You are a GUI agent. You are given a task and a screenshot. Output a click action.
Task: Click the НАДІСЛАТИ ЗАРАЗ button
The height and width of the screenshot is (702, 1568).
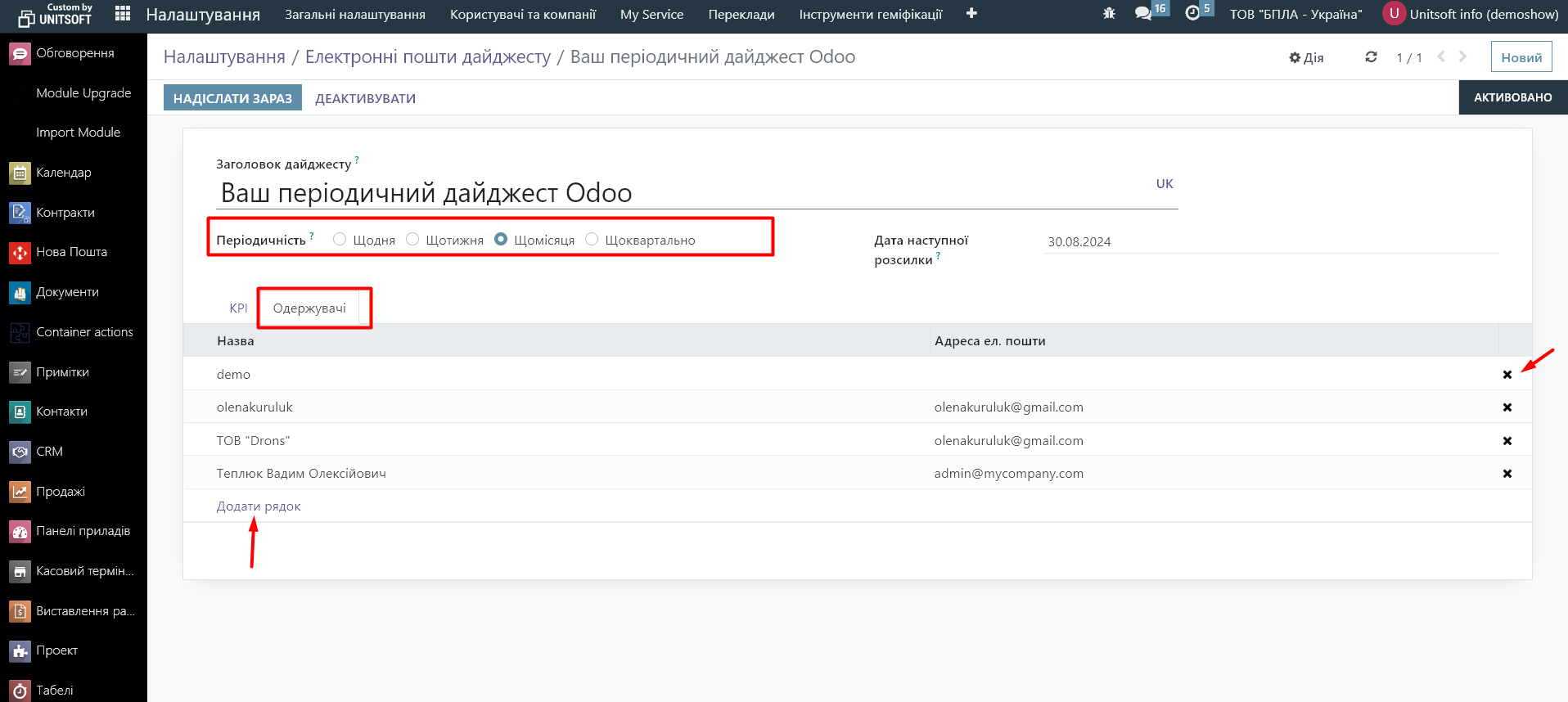[232, 98]
